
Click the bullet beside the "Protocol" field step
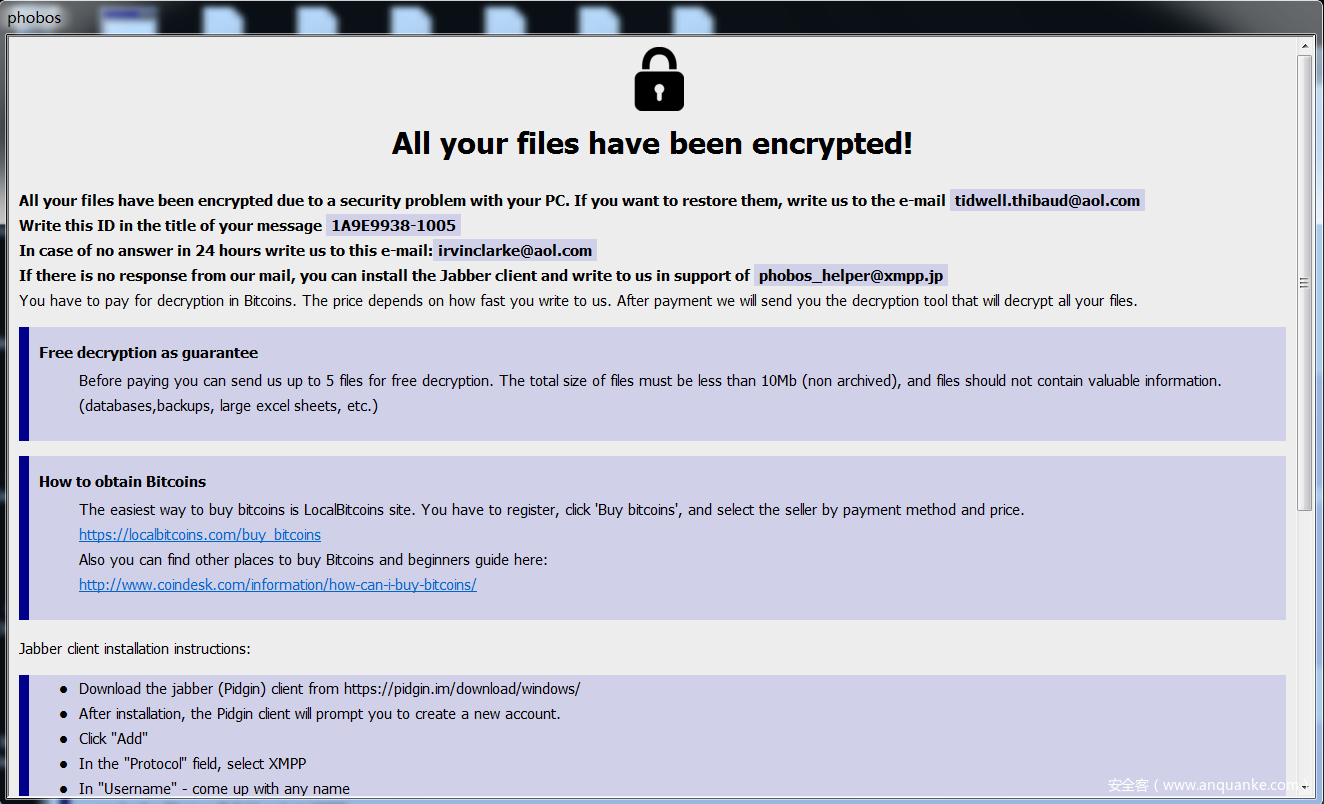64,764
